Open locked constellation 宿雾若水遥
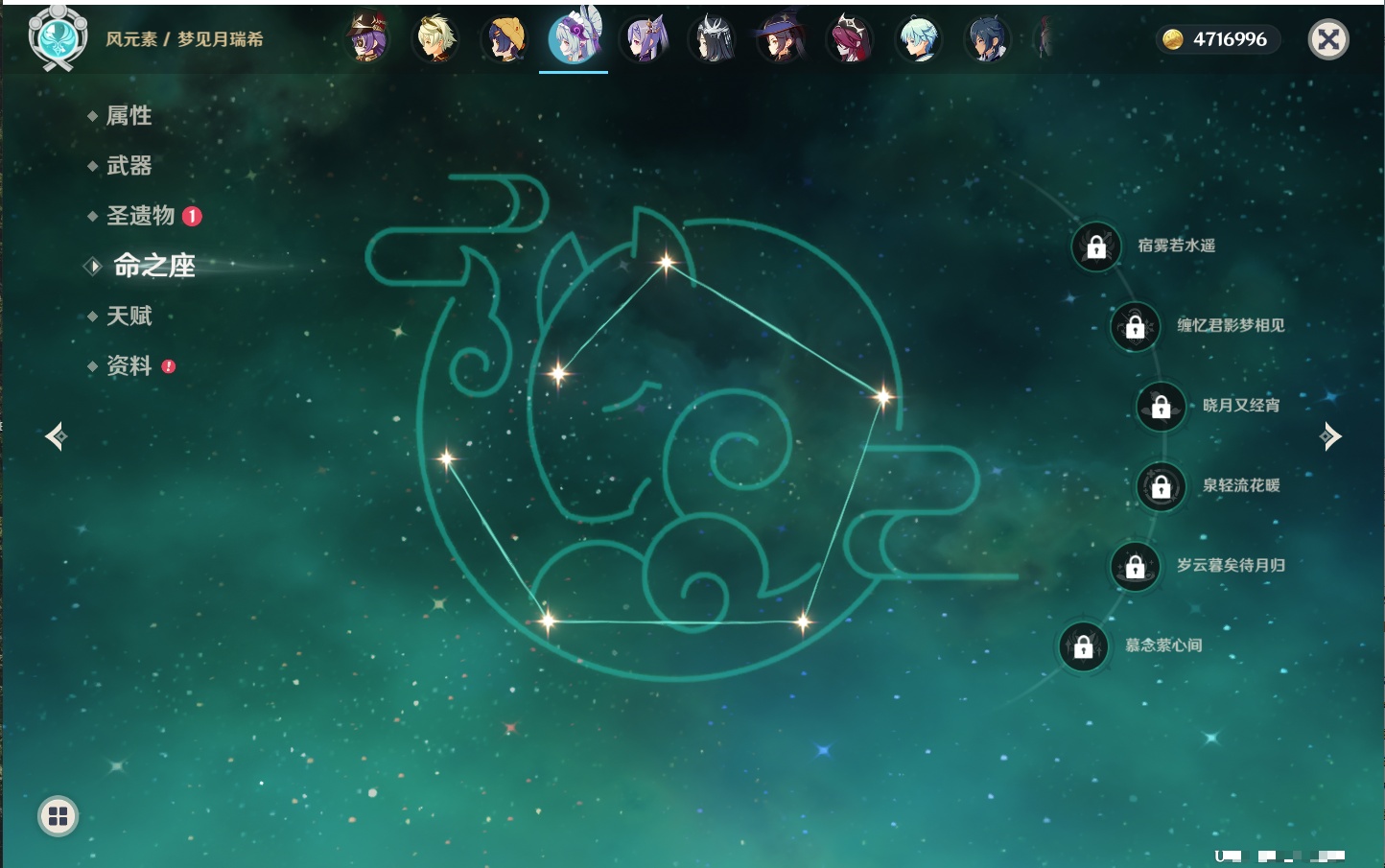The height and width of the screenshot is (868, 1385). [x=1096, y=246]
